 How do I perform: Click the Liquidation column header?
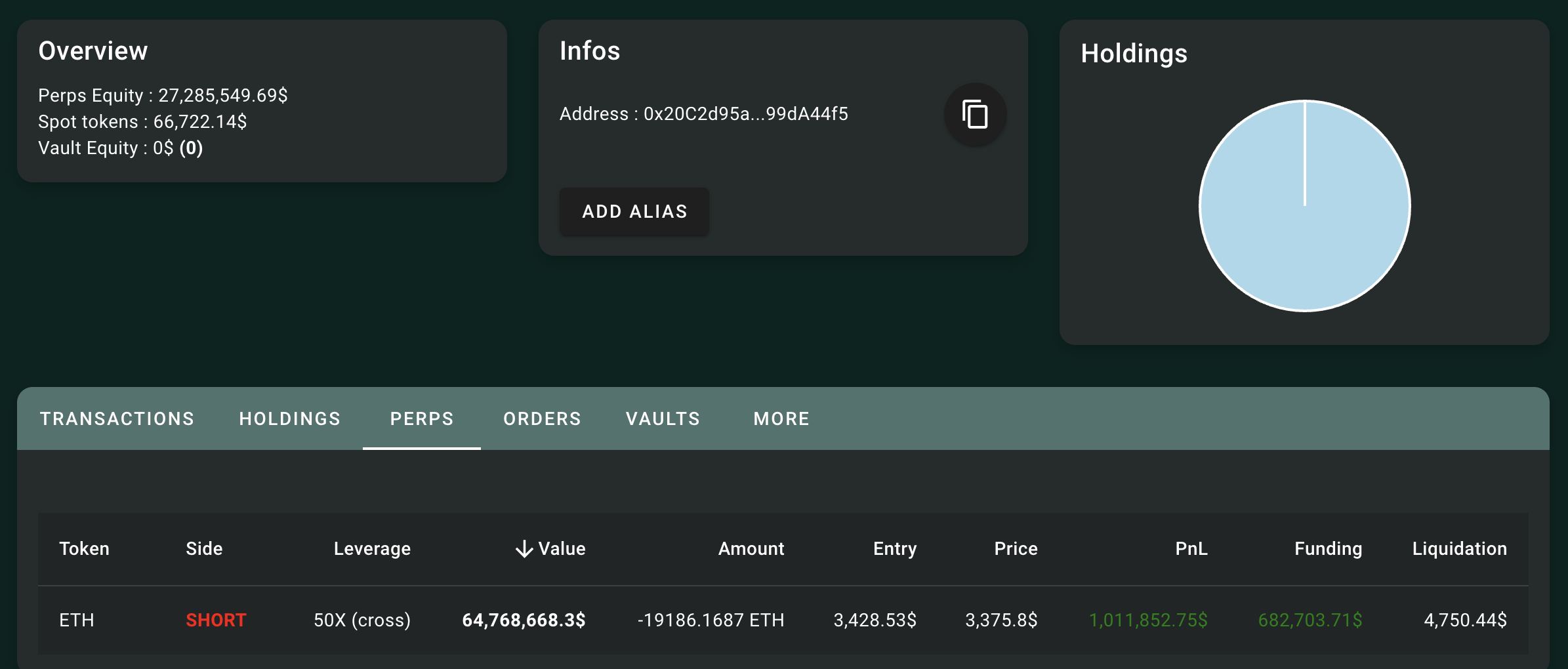coord(1459,548)
